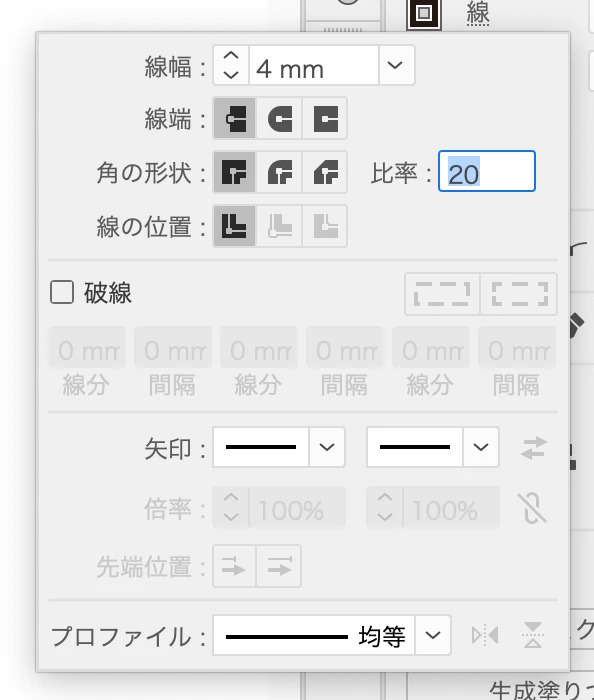Viewport: 594px width, 700px height.
Task: Click the 線 stroke panel link
Action: (x=478, y=12)
